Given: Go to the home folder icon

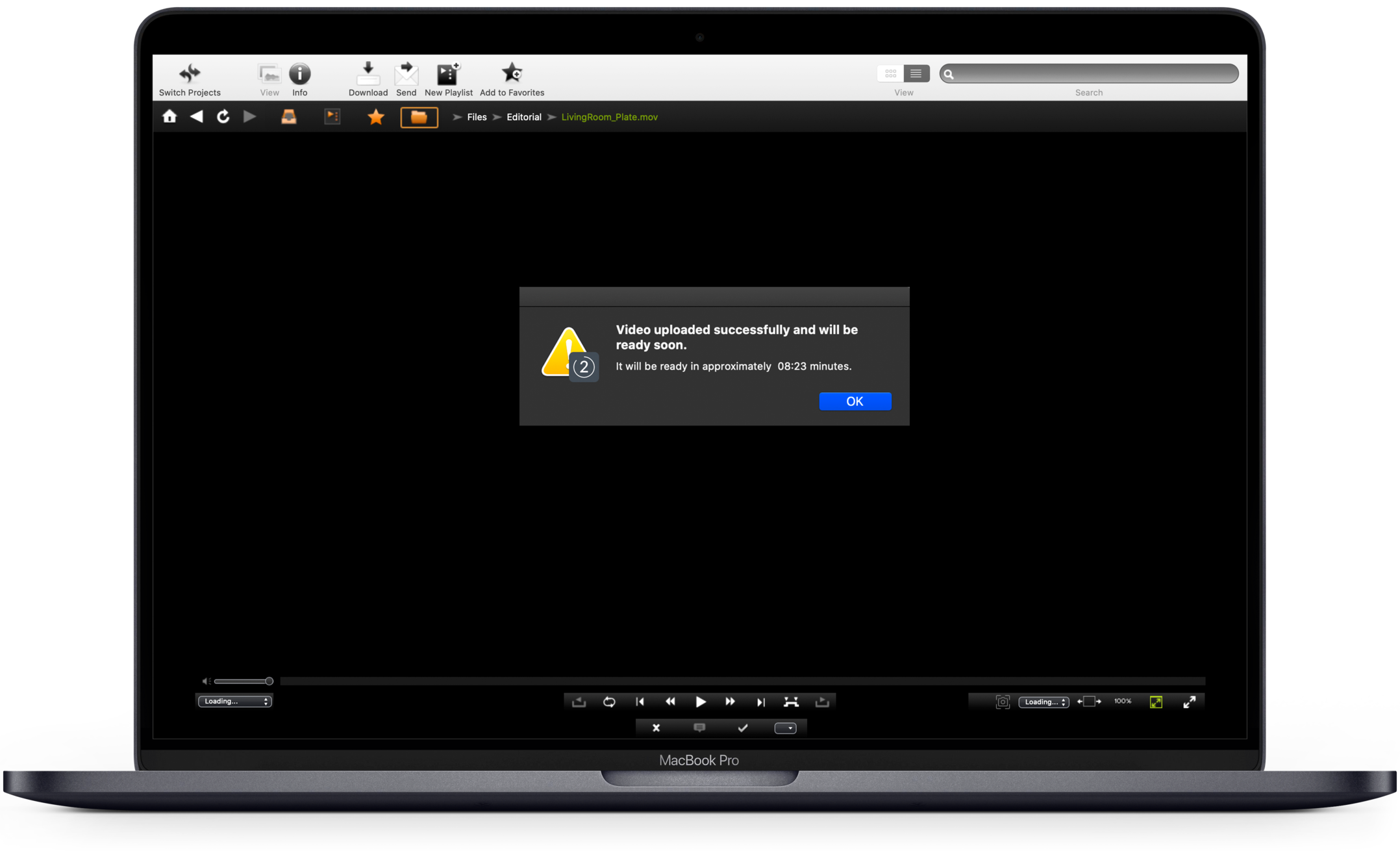Looking at the screenshot, I should pos(169,117).
